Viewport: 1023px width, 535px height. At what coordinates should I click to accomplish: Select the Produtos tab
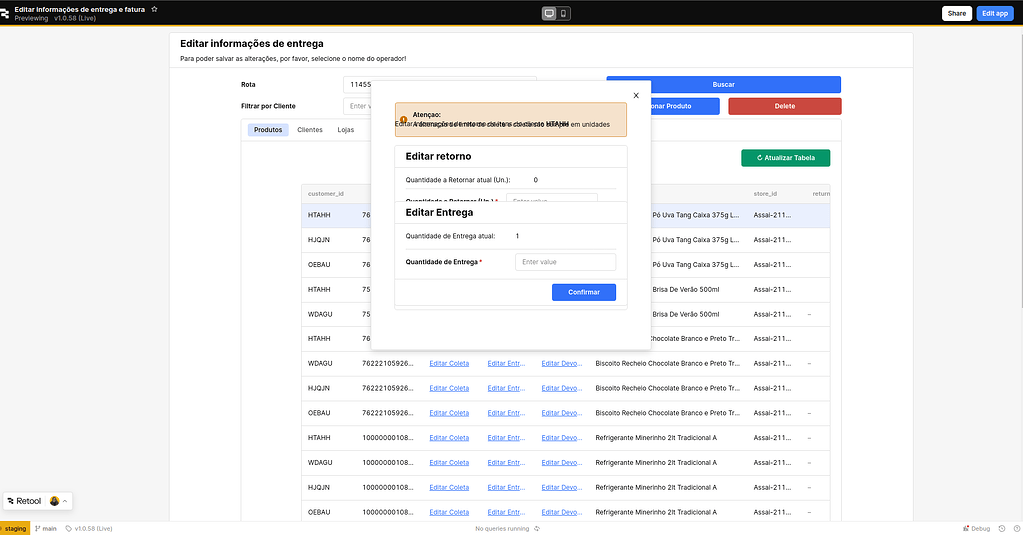pyautogui.click(x=267, y=130)
